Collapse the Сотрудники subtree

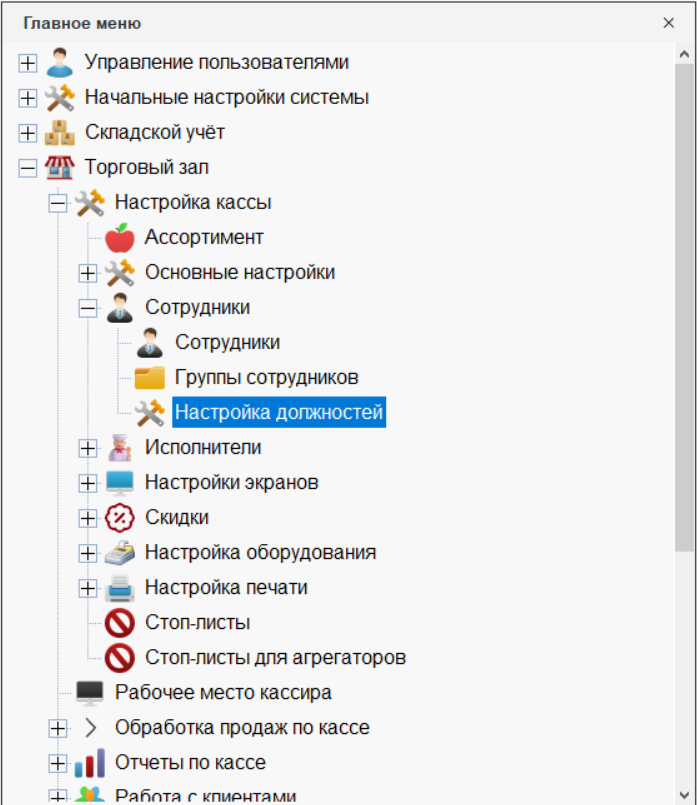88,308
